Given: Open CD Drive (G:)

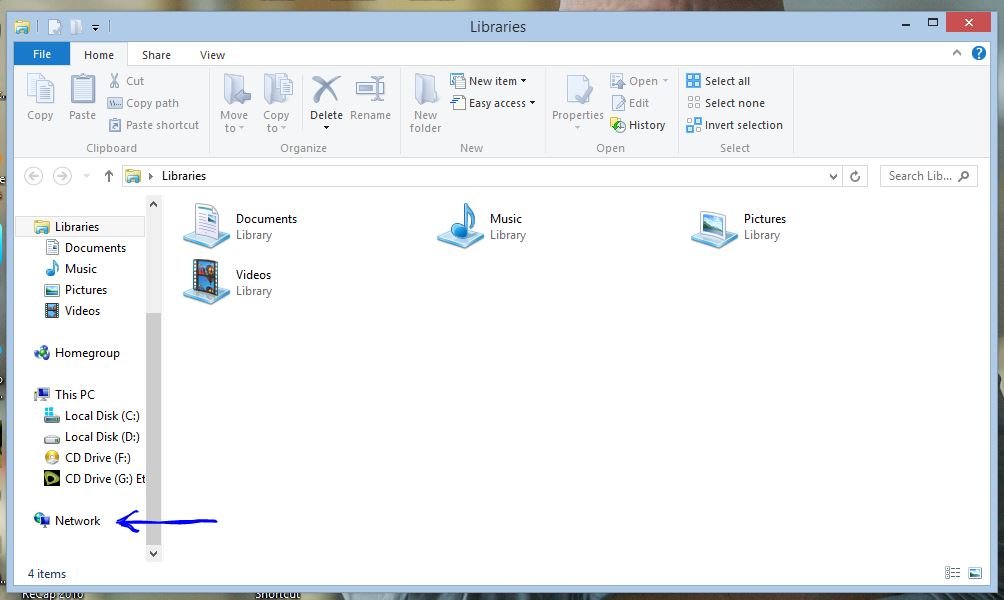Looking at the screenshot, I should (95, 479).
